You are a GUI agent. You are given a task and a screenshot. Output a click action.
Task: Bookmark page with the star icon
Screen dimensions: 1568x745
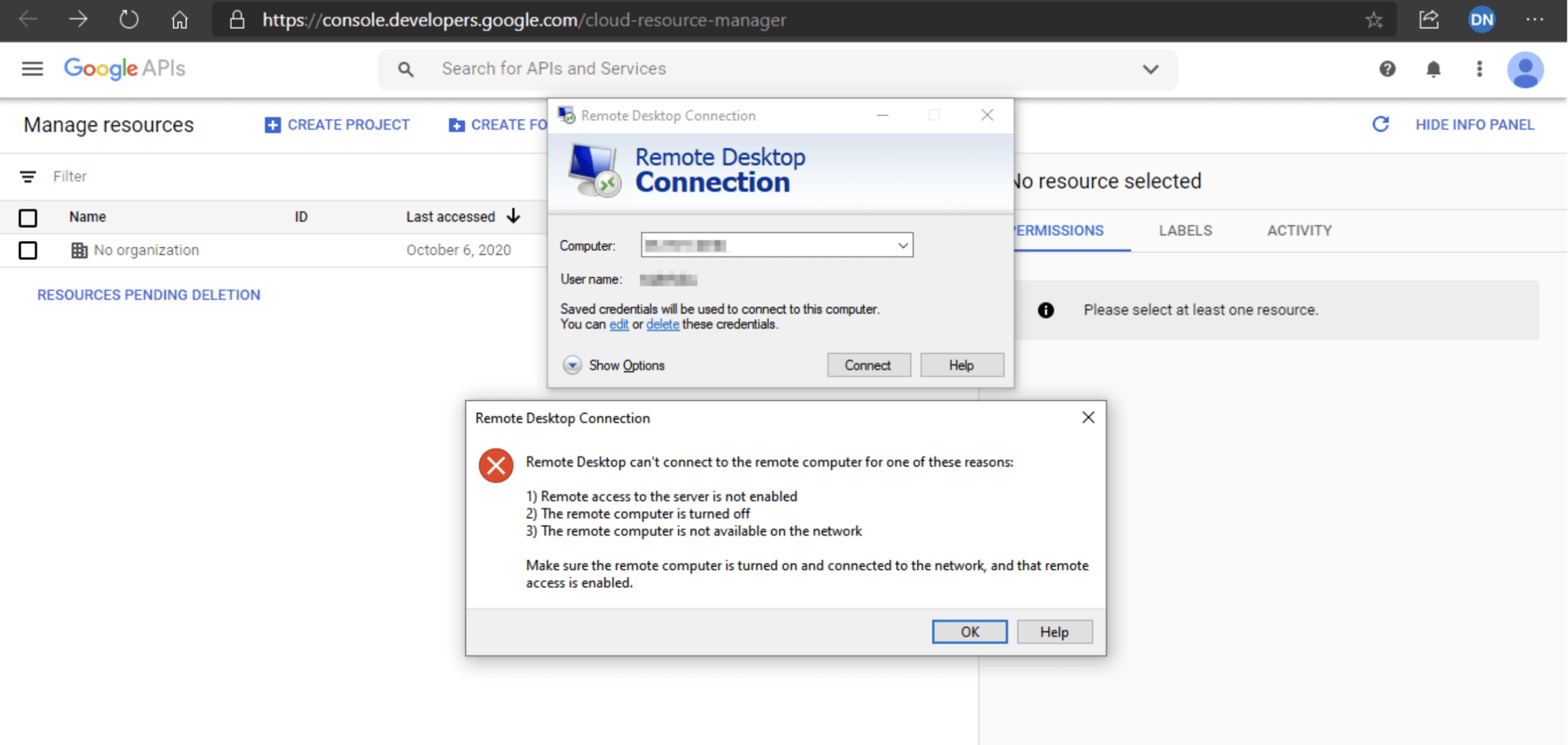point(1373,20)
